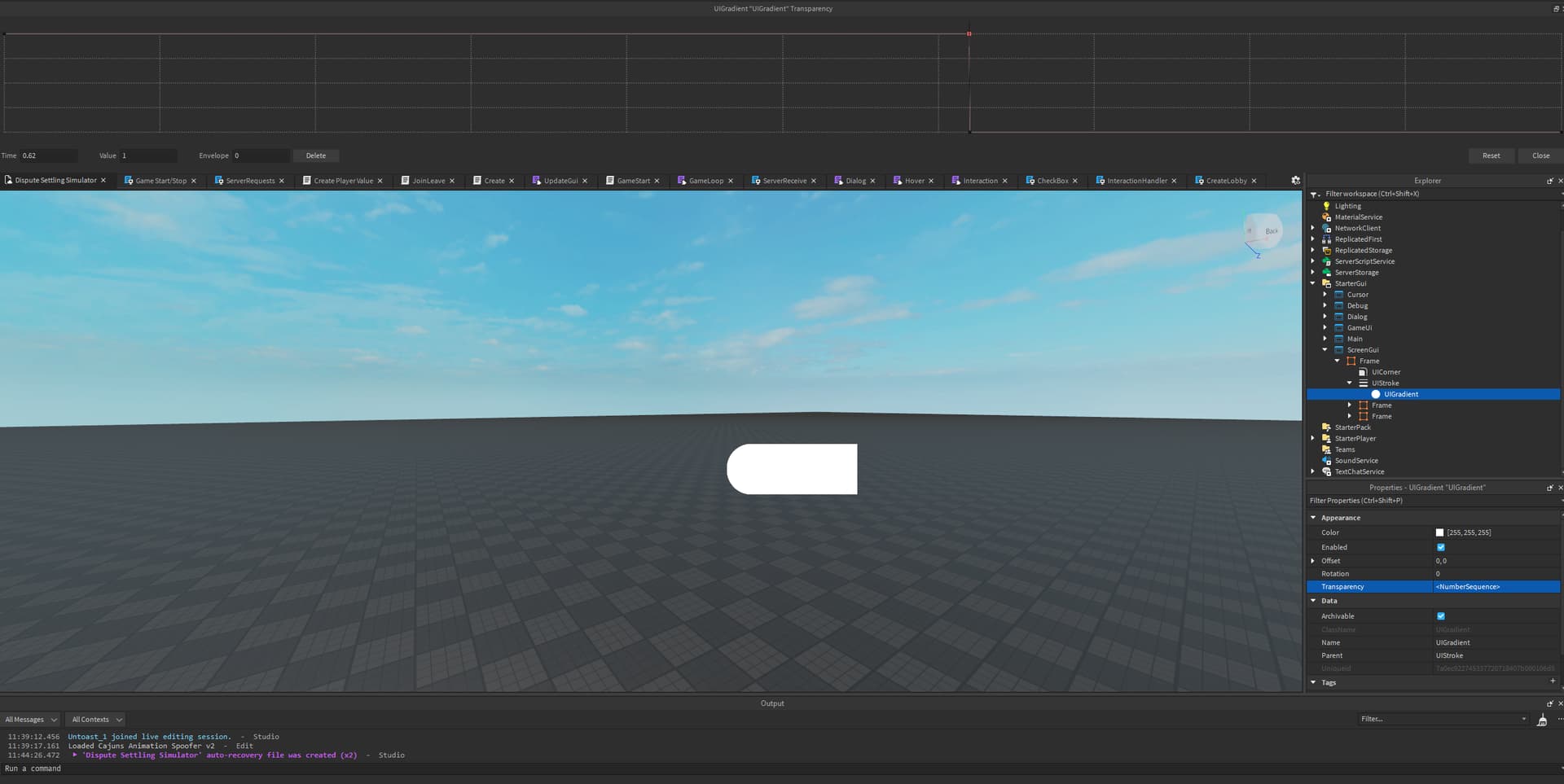Select the SoundService icon
This screenshot has height=784, width=1564.
coord(1326,460)
